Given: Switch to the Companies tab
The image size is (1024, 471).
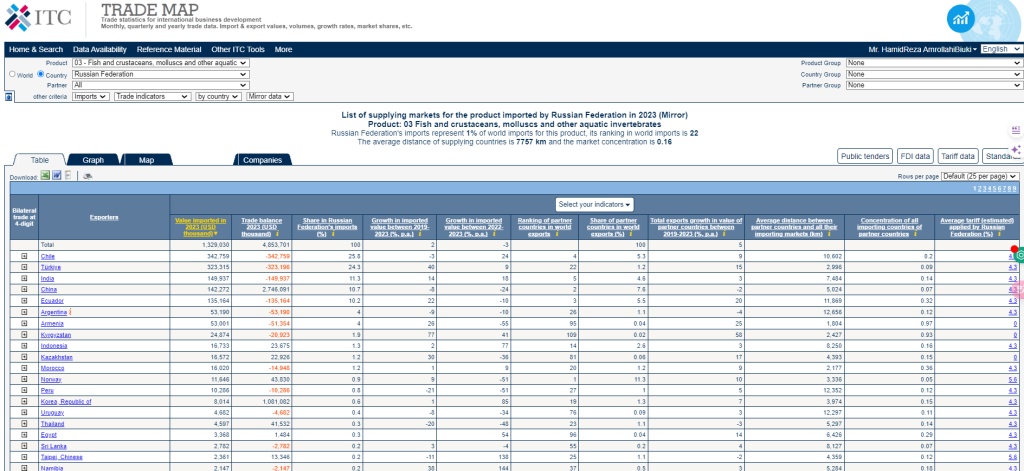Looking at the screenshot, I should click(x=263, y=160).
